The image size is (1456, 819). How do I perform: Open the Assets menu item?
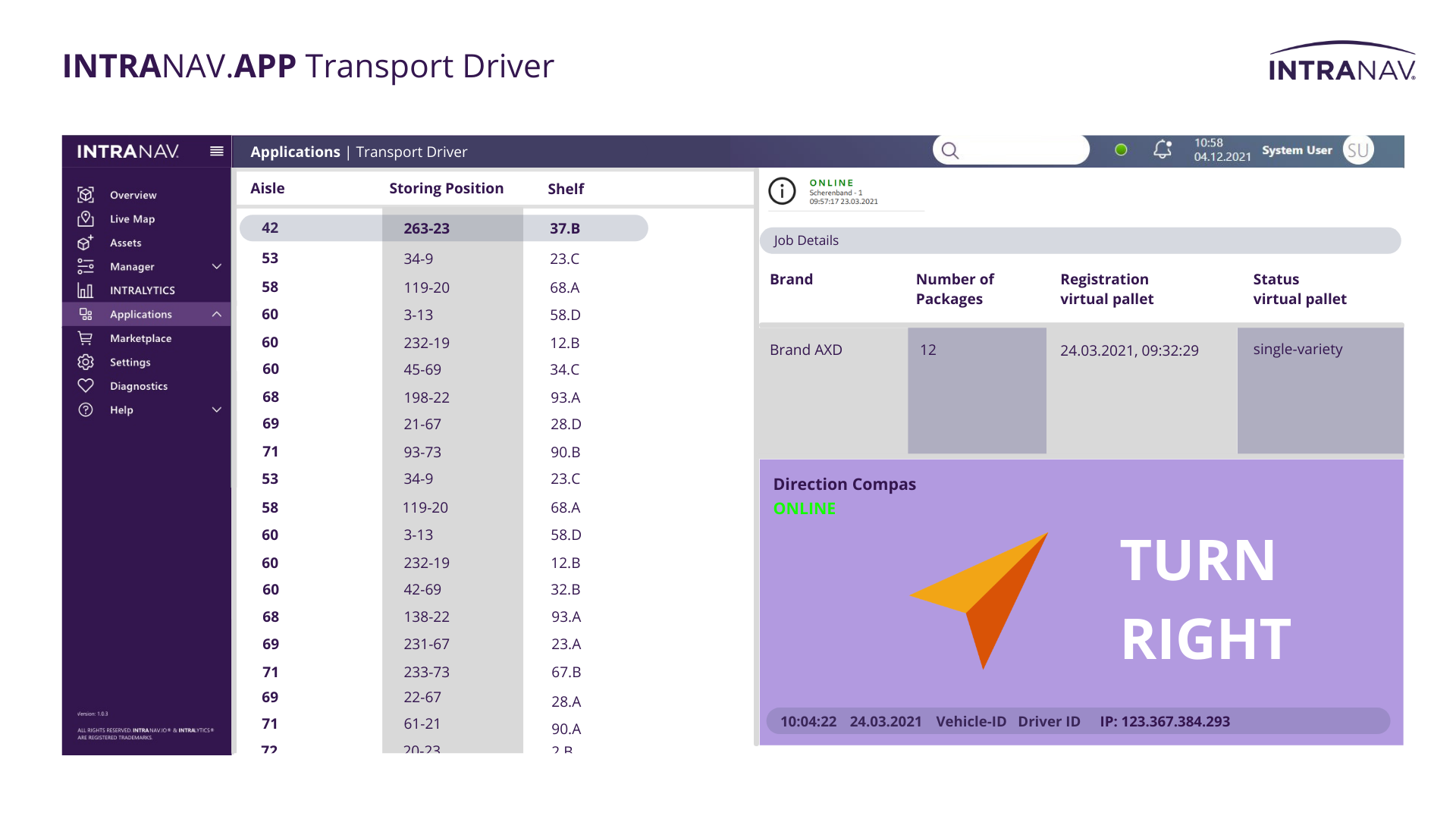click(x=126, y=243)
